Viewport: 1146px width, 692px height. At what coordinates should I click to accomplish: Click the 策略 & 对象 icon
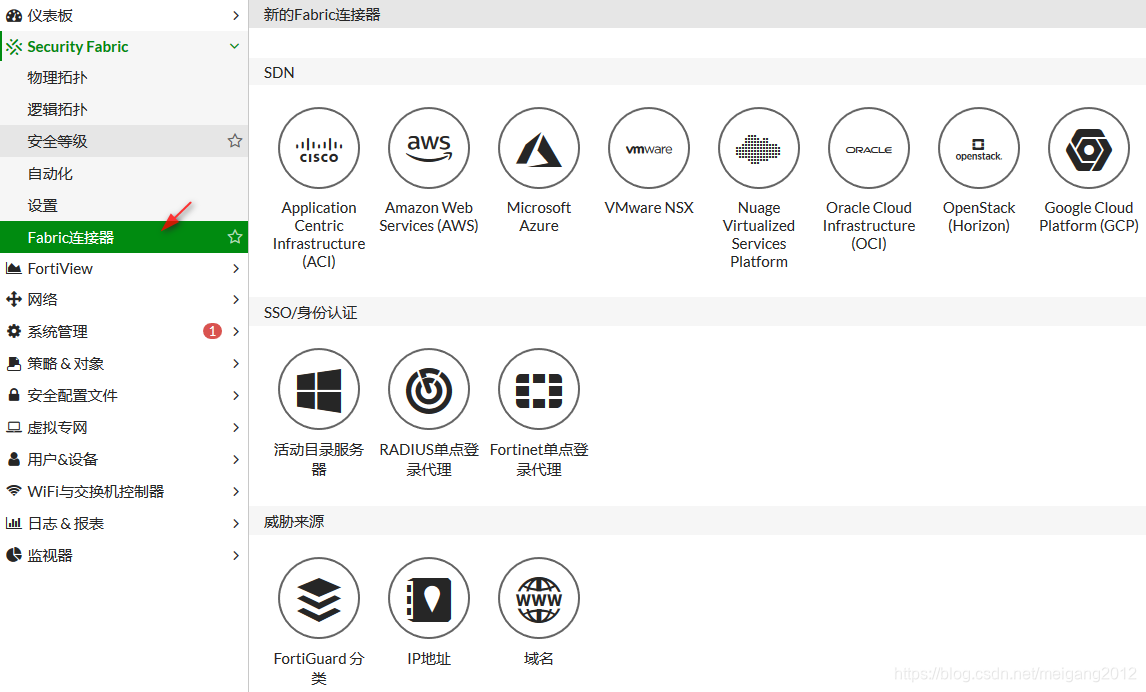pyautogui.click(x=13, y=363)
